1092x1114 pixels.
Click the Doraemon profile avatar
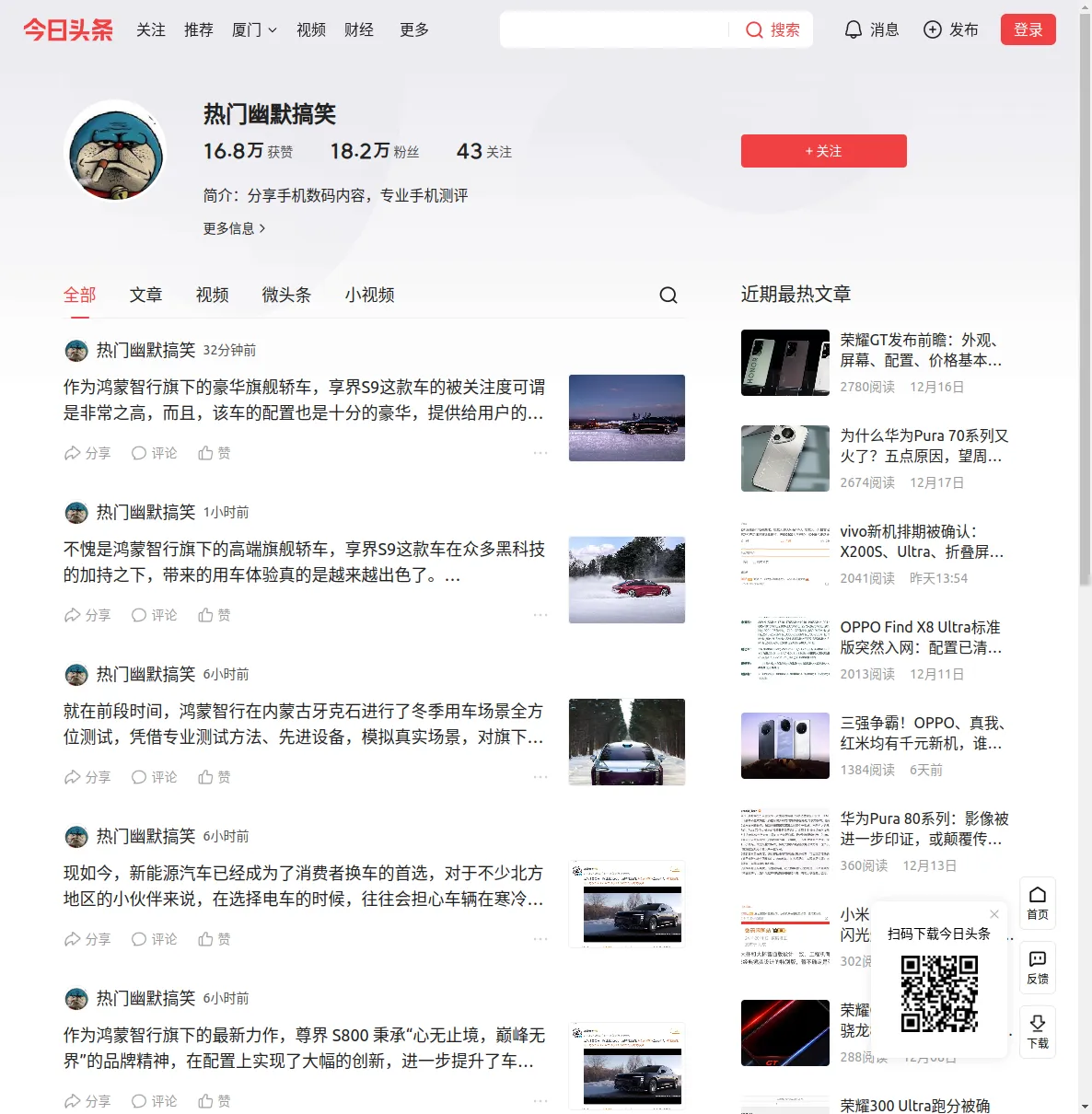coord(116,152)
